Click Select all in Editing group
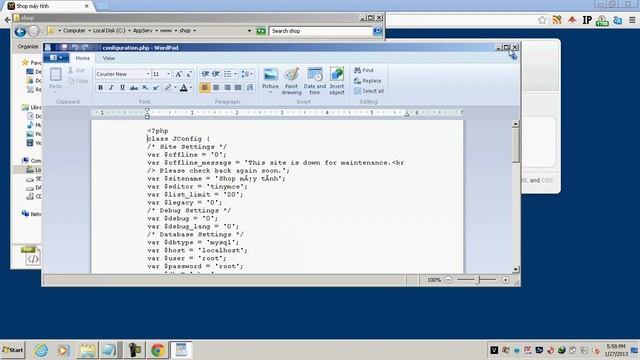Screen dimensions: 640x360 tap(369, 91)
